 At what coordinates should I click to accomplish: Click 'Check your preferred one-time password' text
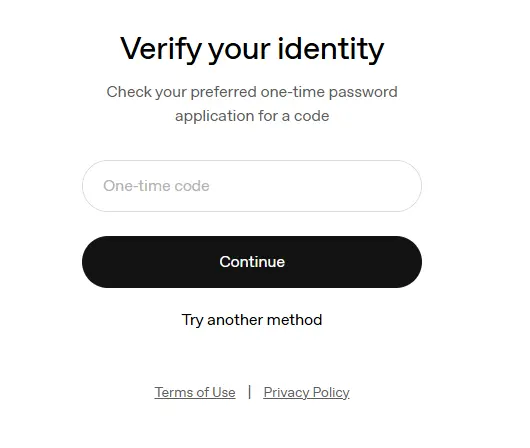(252, 92)
